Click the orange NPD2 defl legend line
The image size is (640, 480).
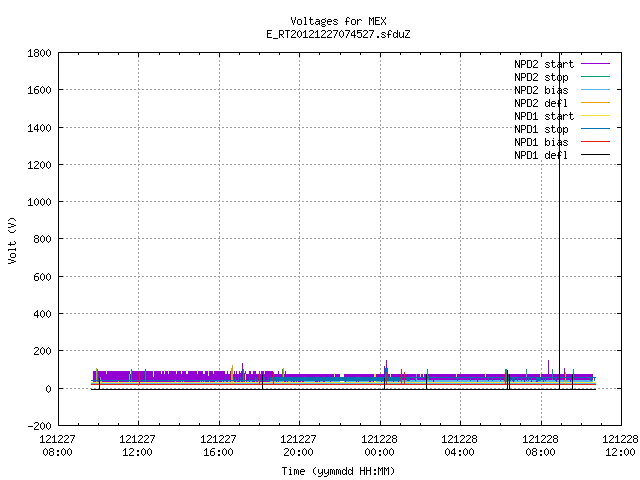(596, 102)
